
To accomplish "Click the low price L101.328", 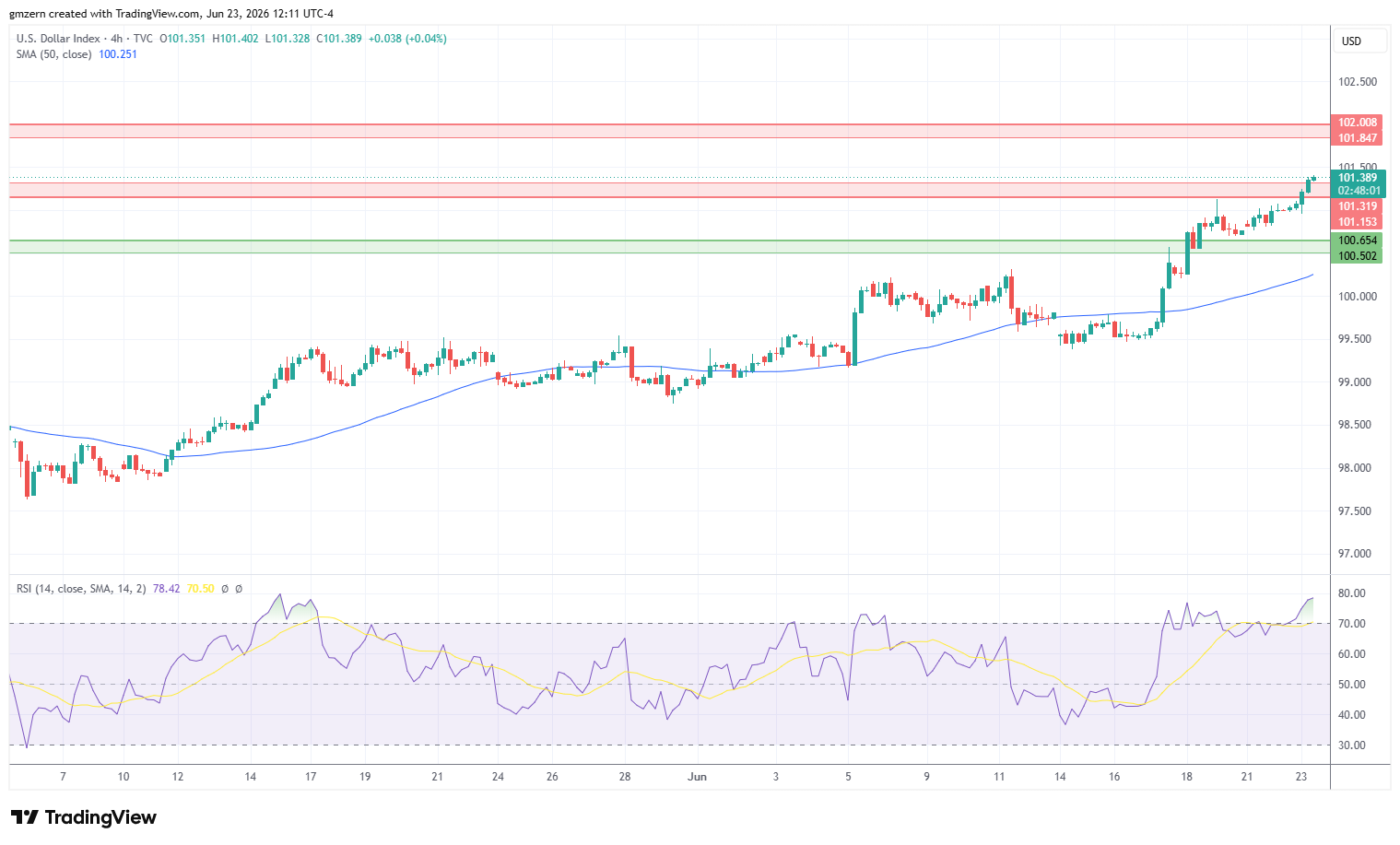I will [x=288, y=39].
